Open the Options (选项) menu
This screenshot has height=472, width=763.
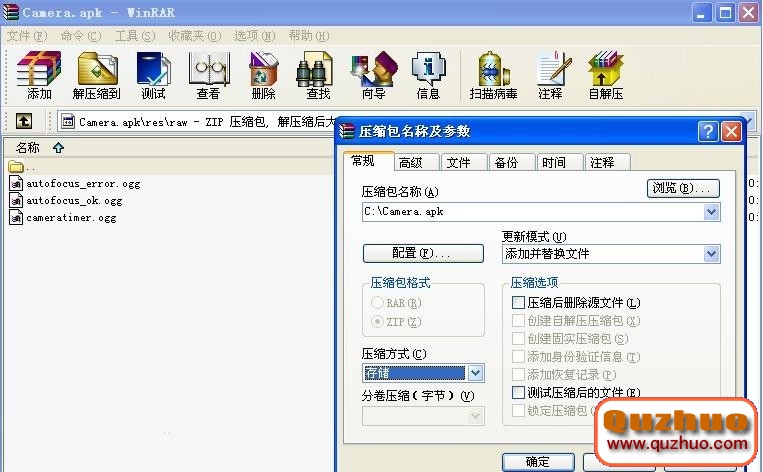point(254,36)
